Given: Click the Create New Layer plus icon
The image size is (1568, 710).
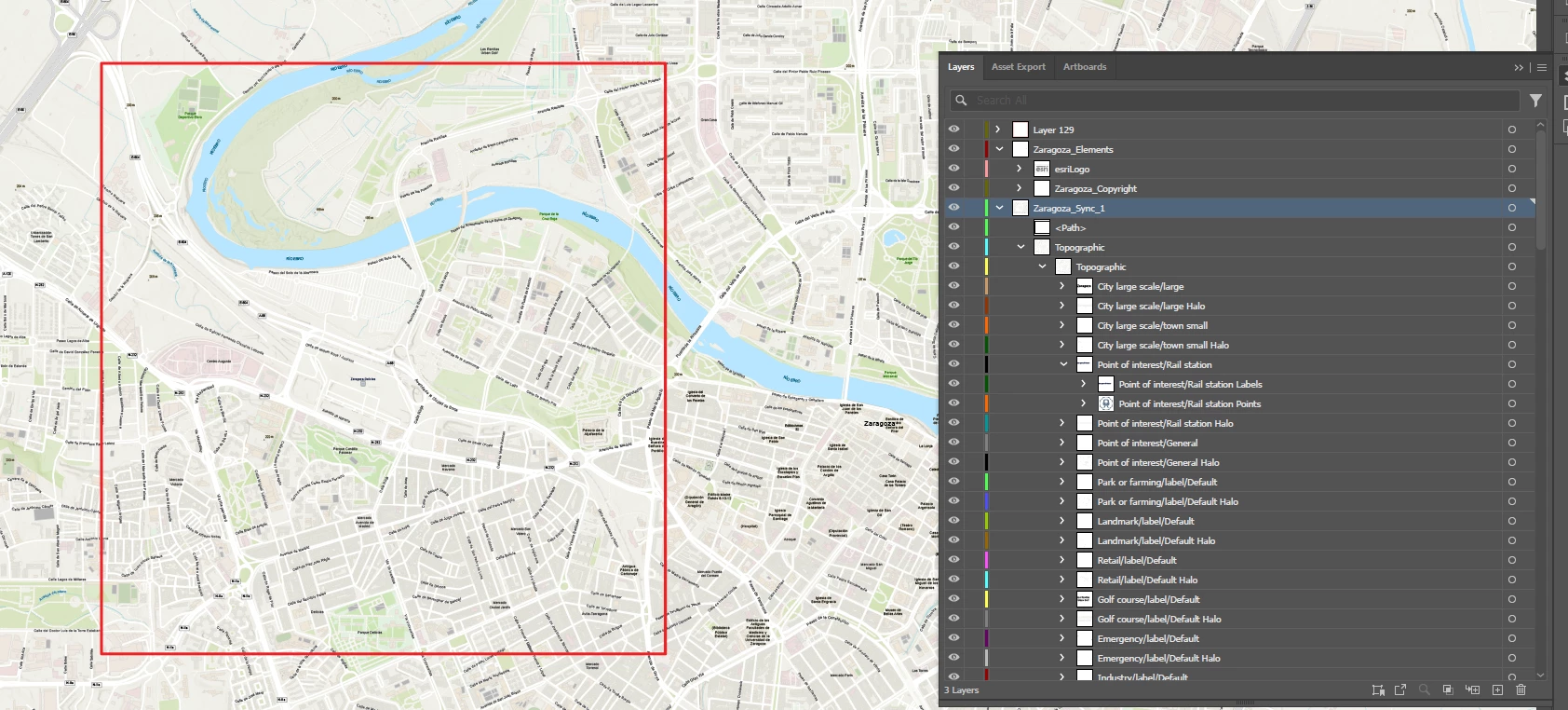Looking at the screenshot, I should (1497, 690).
